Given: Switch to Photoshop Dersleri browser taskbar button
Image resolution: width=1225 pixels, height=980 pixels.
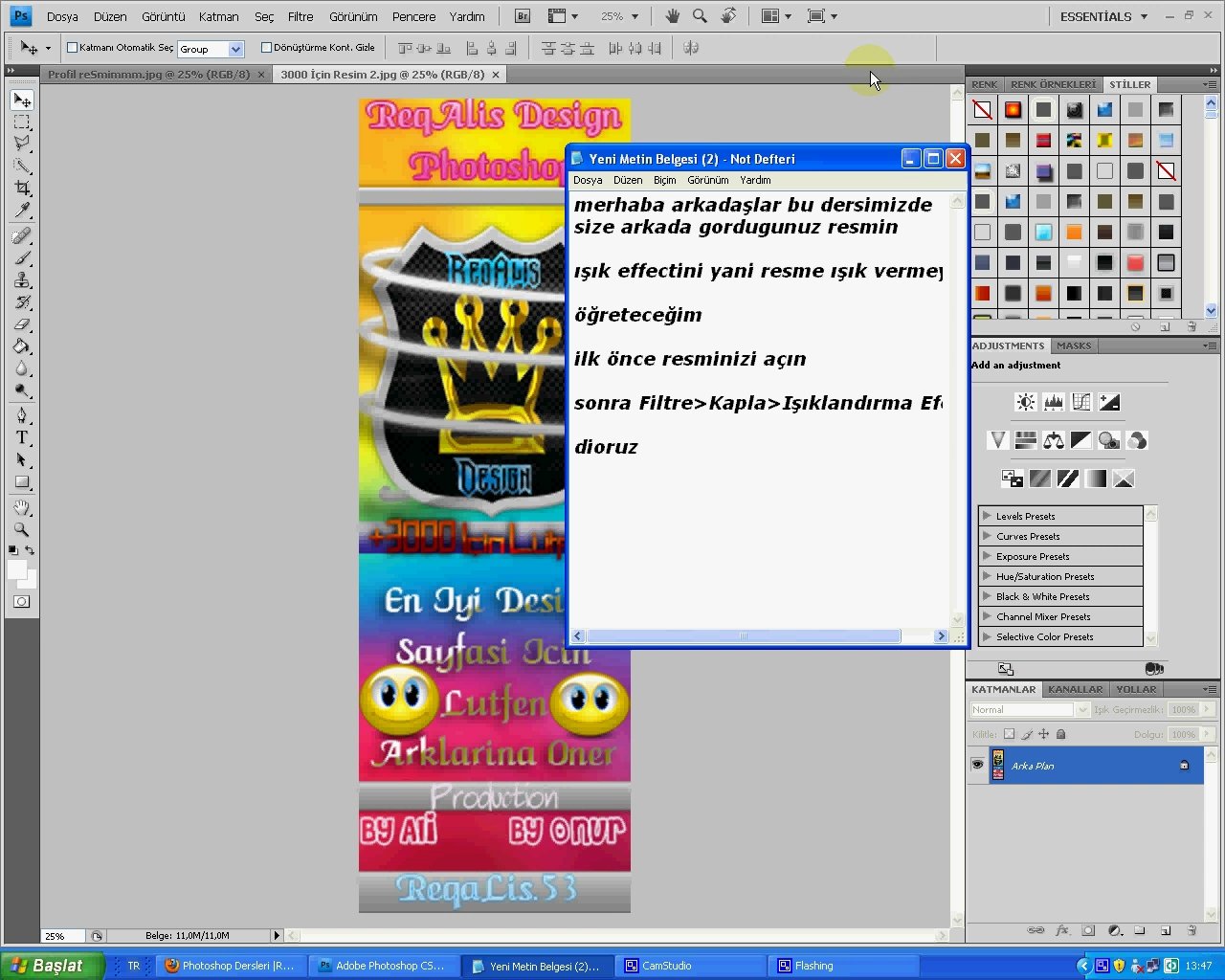Looking at the screenshot, I should (x=233, y=966).
